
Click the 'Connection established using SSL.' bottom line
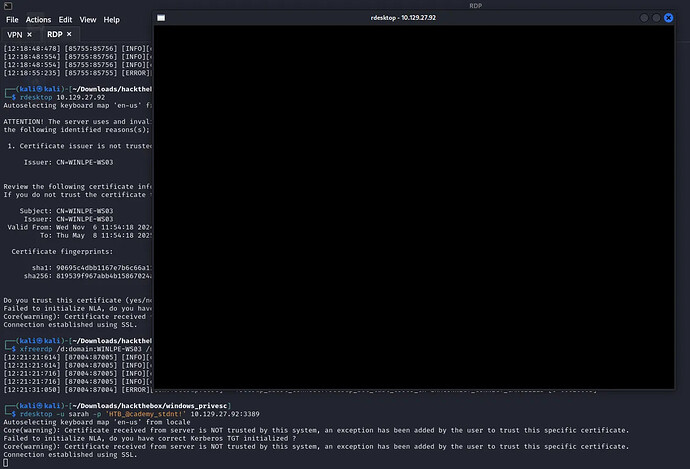pyautogui.click(x=70, y=454)
